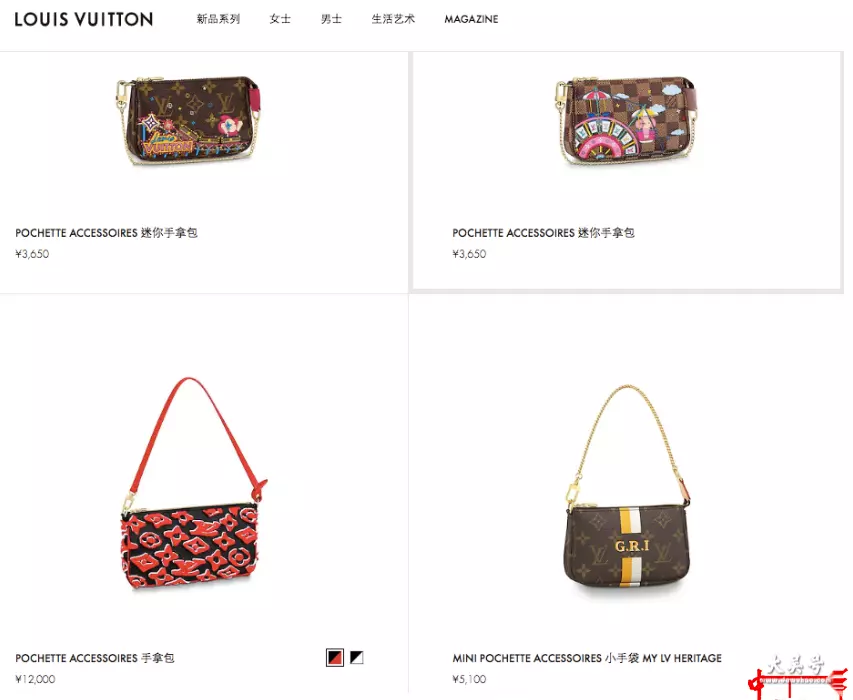Click the red watermark logo in corner
853x700 pixels.
tap(798, 678)
